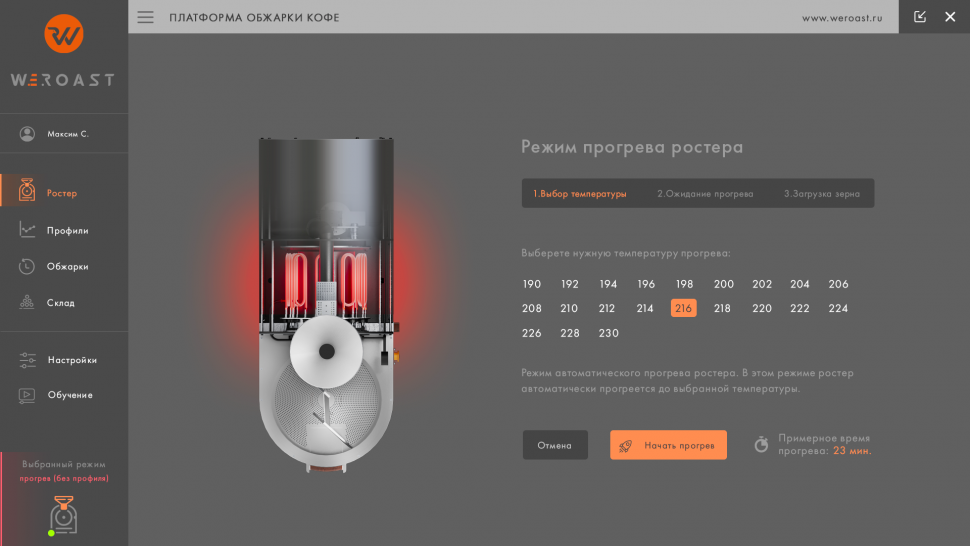Select temperature 192
970x546 pixels.
570,284
